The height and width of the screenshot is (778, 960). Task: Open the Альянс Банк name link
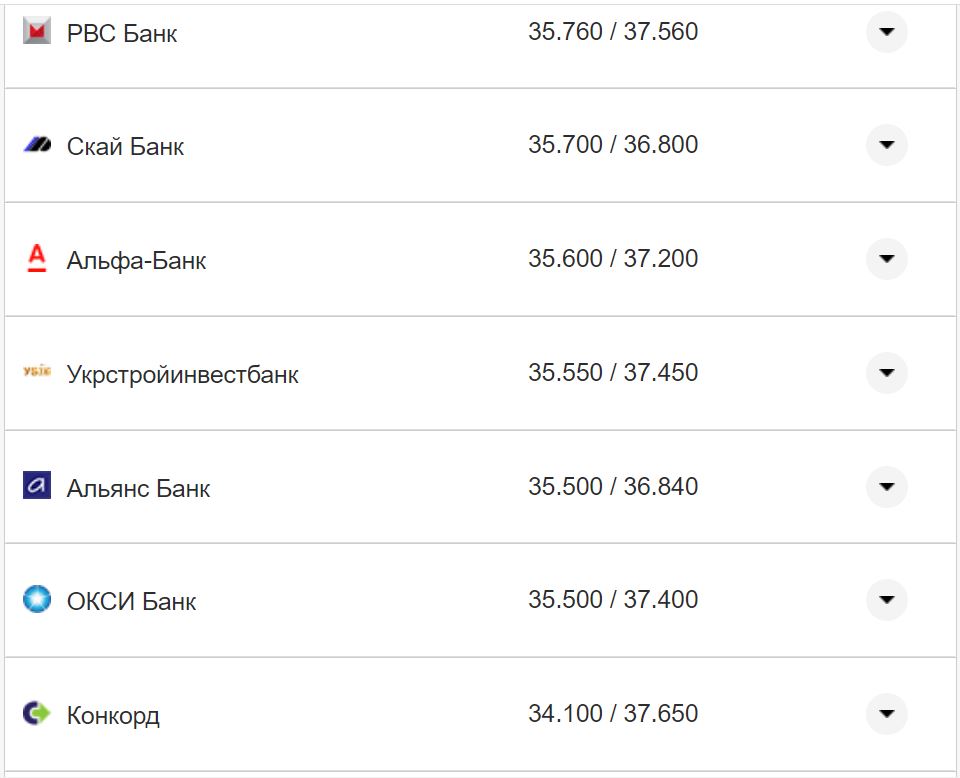point(139,489)
